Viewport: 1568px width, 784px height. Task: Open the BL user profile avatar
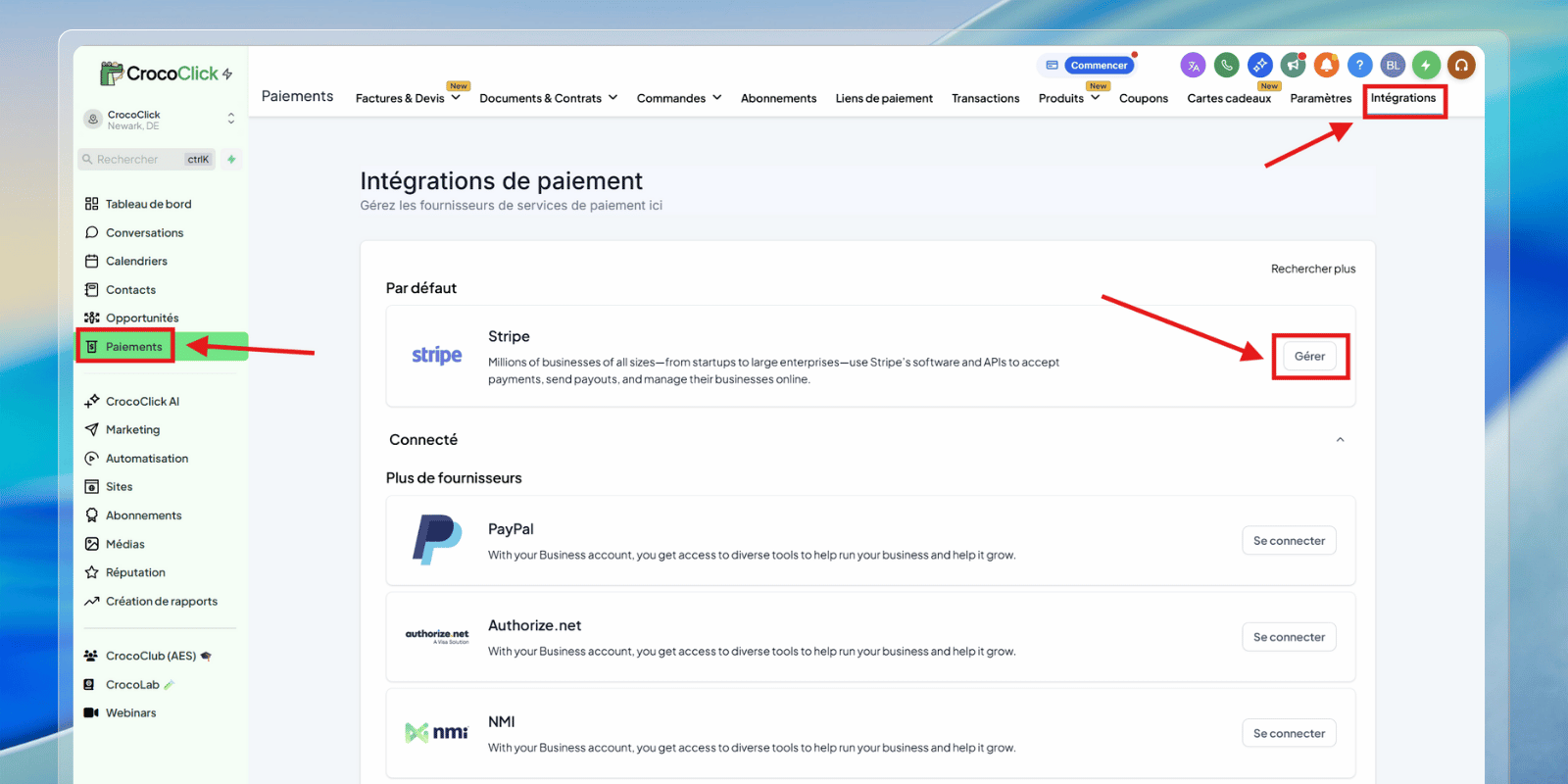(x=1393, y=66)
